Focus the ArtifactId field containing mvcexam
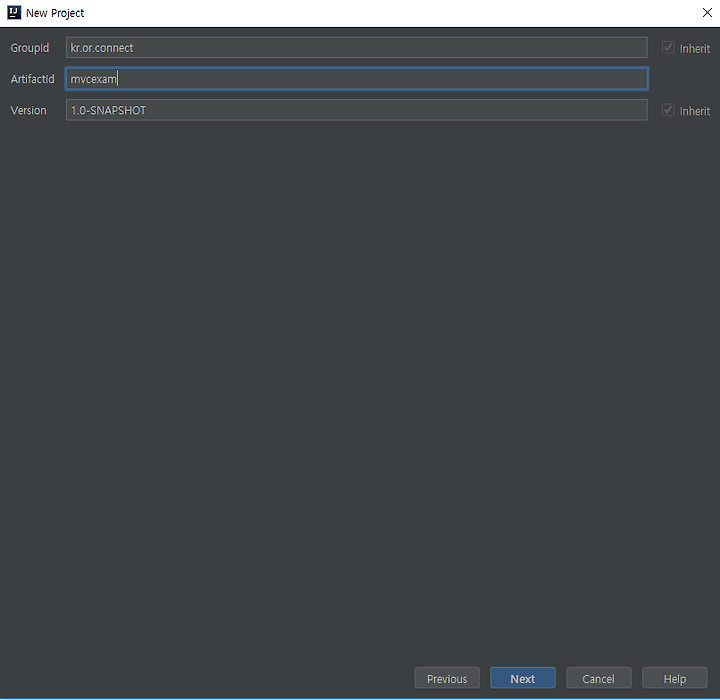Viewport: 720px width, 700px height. pos(357,79)
